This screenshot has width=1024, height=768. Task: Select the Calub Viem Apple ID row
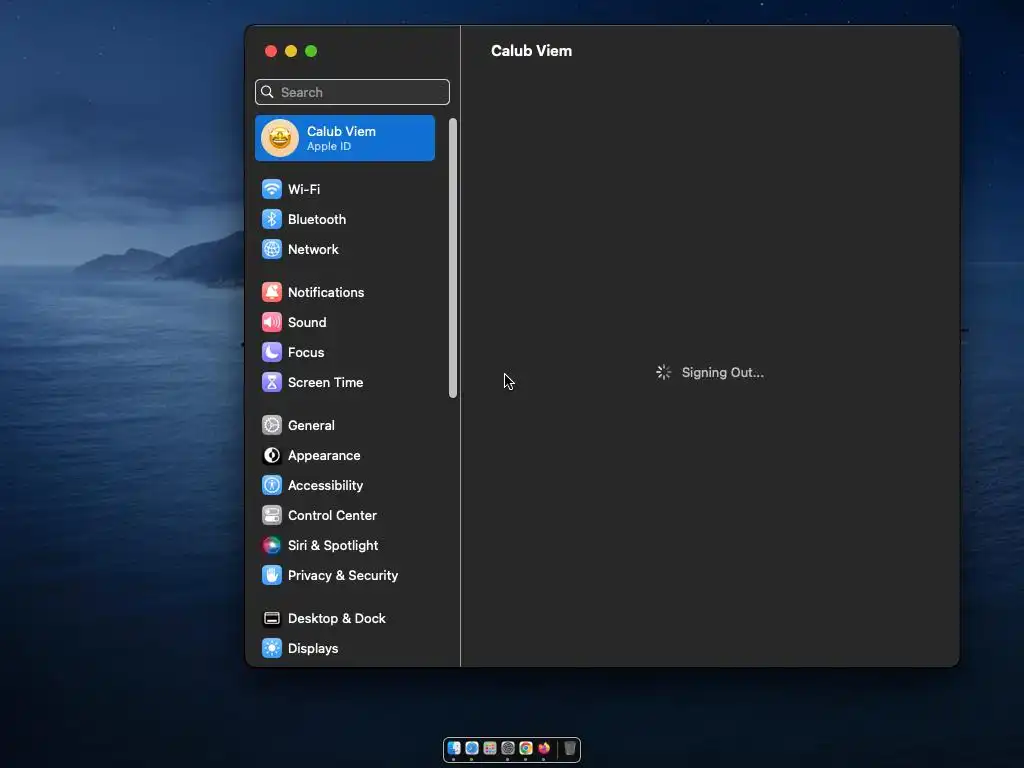click(x=345, y=138)
